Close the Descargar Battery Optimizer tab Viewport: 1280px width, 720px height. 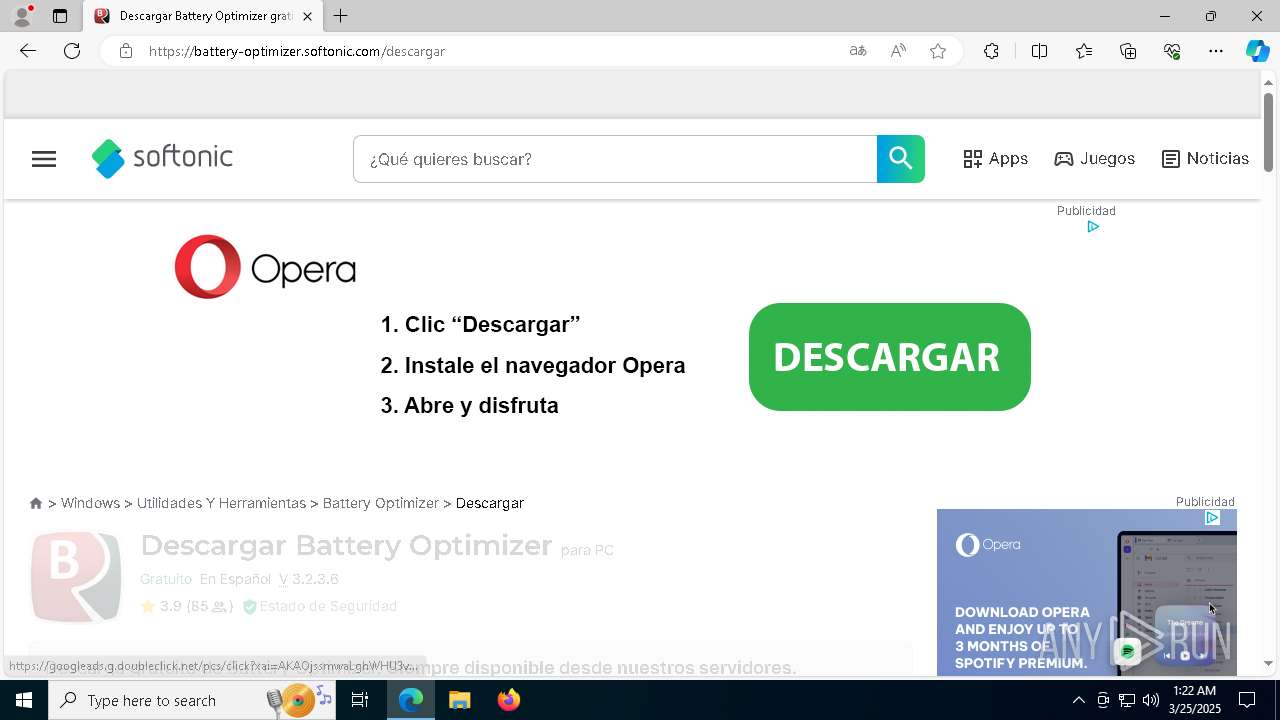point(307,16)
